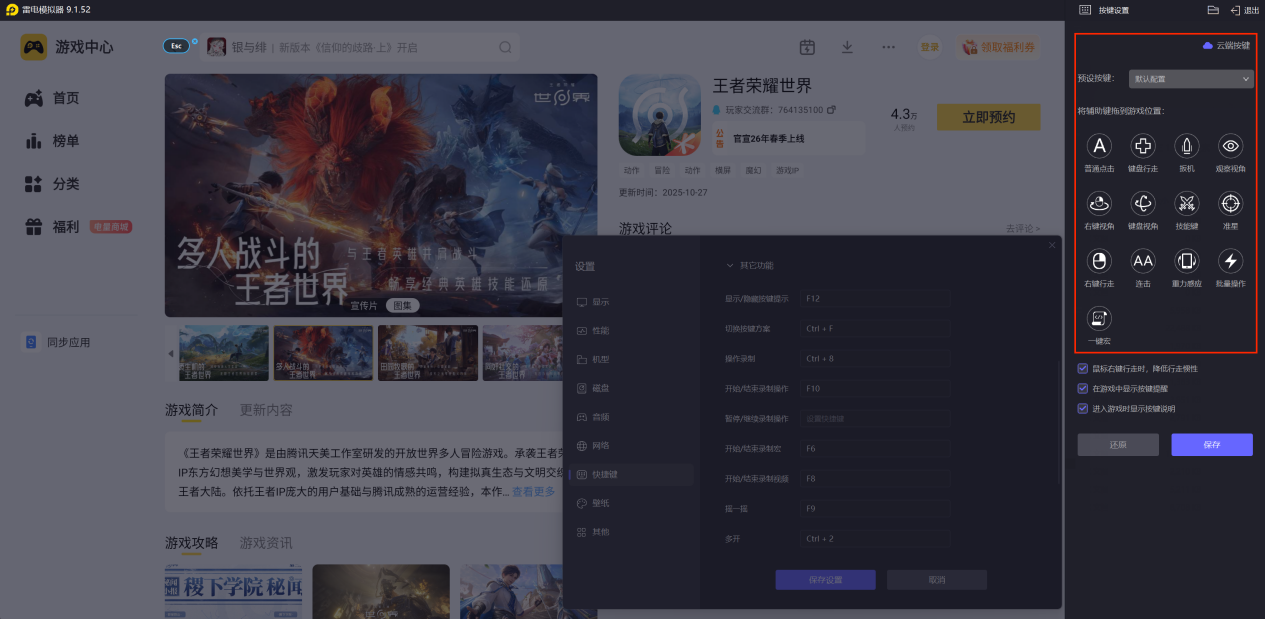The image size is (1265, 619).
Task: Uncheck 鼠标右键行走时降低行走惯性 checkbox
Action: pos(1082,369)
